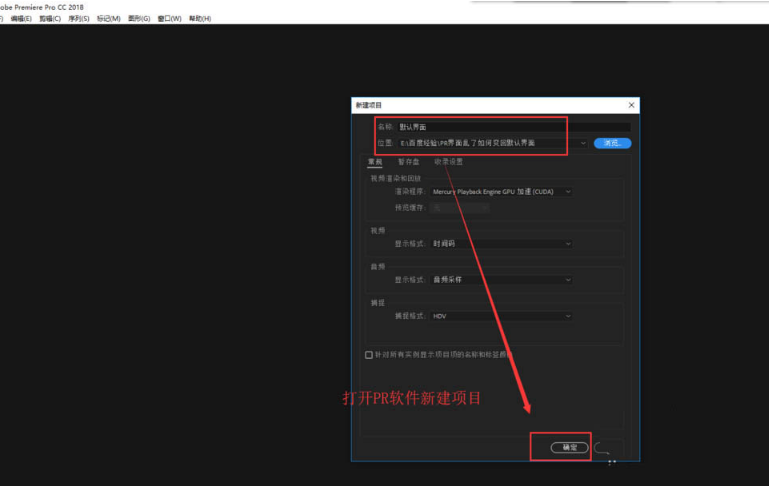Screen dimensions: 769x486
Task: Click the 名称 project name field
Action: (x=500, y=127)
